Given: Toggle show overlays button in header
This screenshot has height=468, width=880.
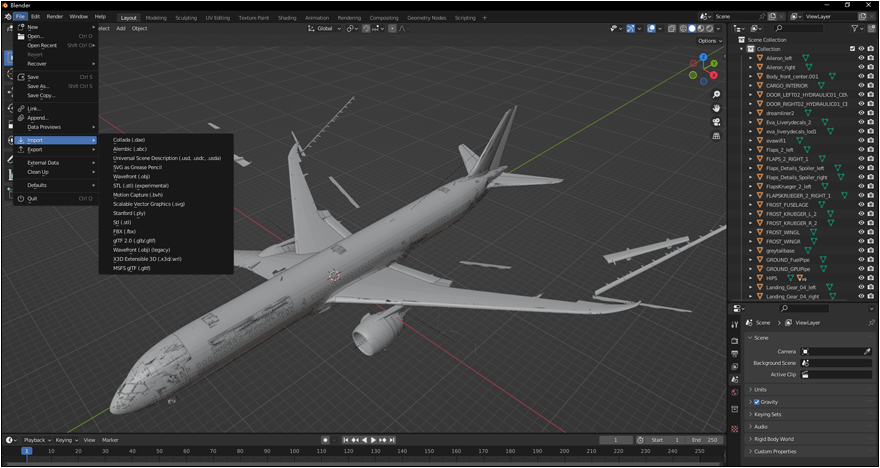Looking at the screenshot, I should pos(650,29).
